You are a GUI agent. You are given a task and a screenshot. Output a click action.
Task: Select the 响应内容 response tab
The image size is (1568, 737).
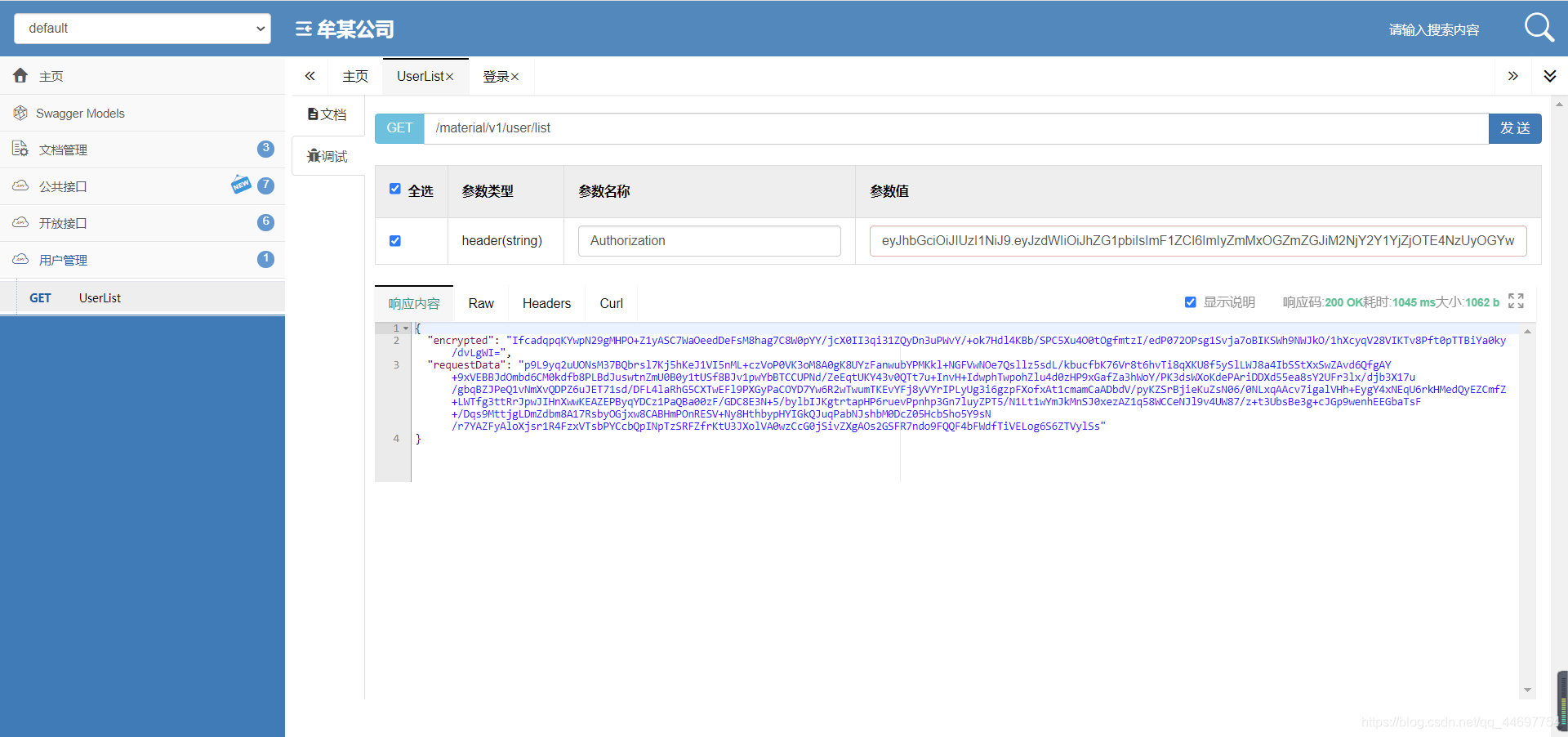[x=414, y=304]
